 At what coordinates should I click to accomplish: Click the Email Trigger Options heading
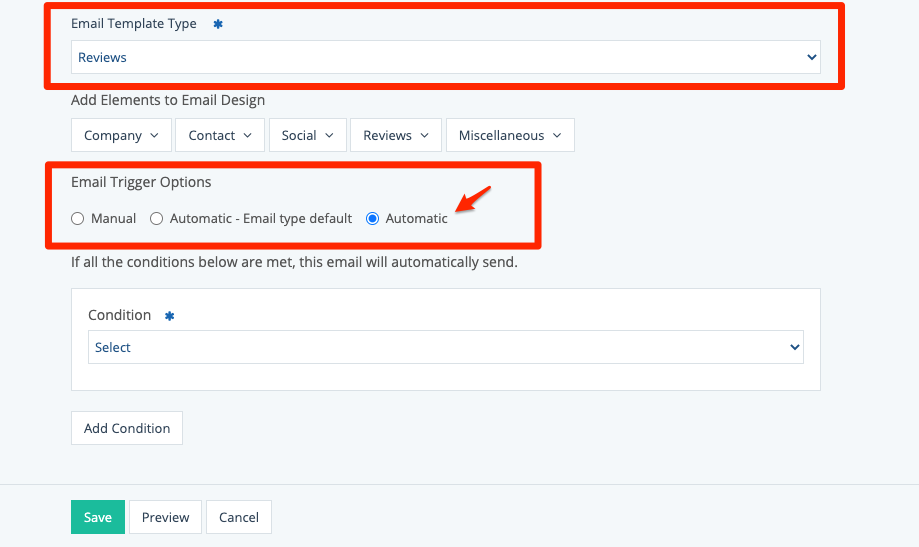pyautogui.click(x=141, y=182)
